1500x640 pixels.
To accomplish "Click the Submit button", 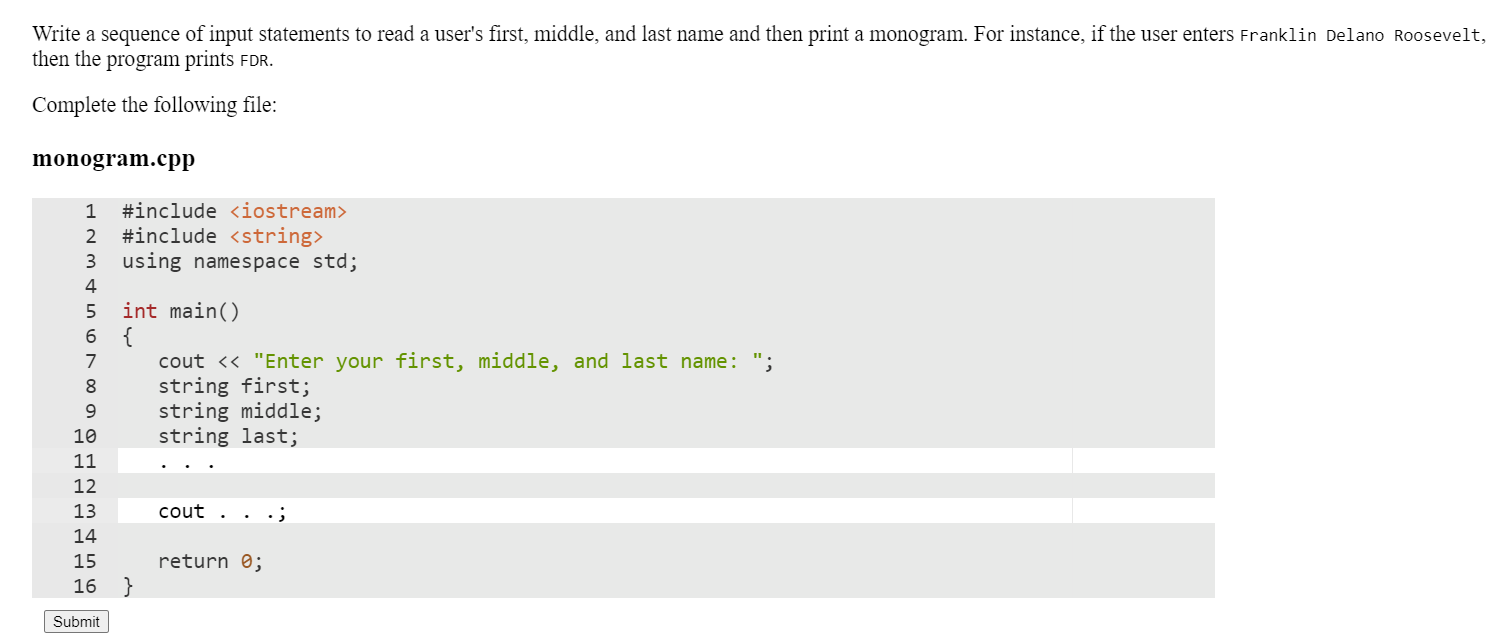I will click(x=75, y=621).
